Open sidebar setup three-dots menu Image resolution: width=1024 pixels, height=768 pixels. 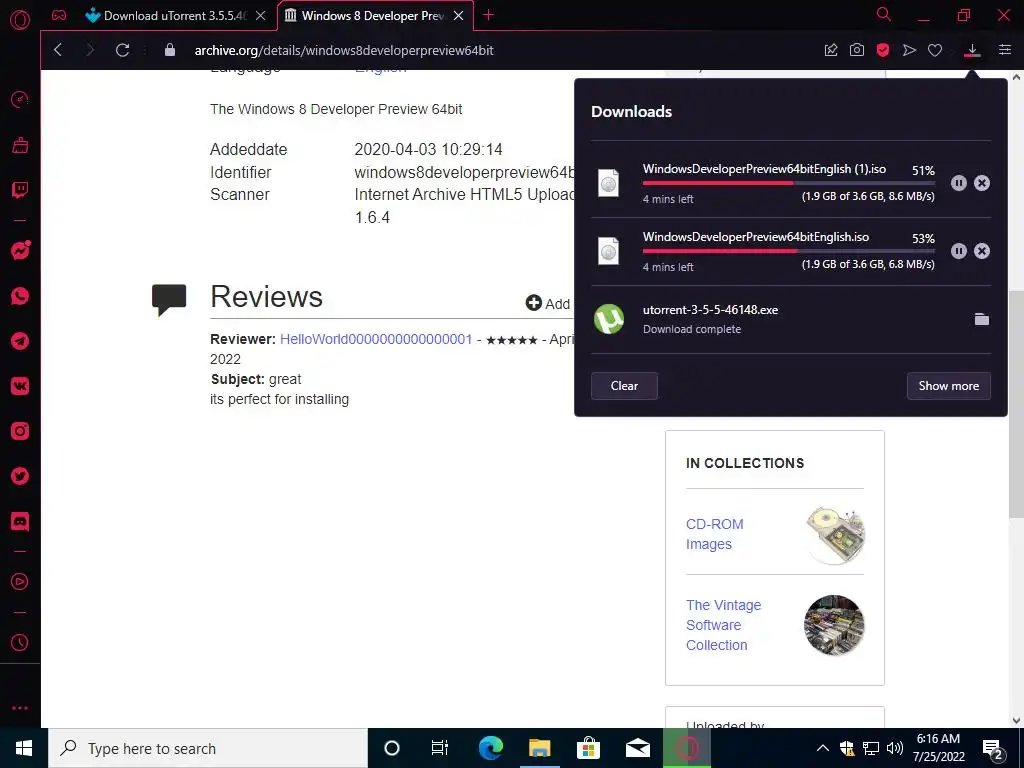pos(20,708)
